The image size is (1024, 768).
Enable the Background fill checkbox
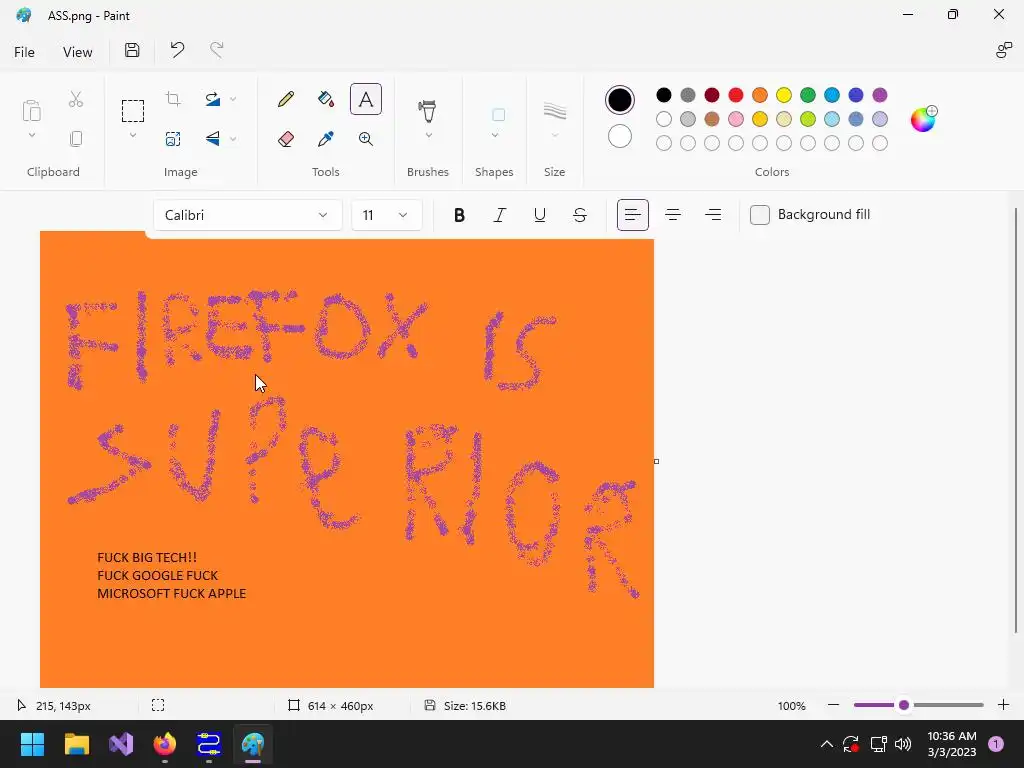(x=760, y=215)
